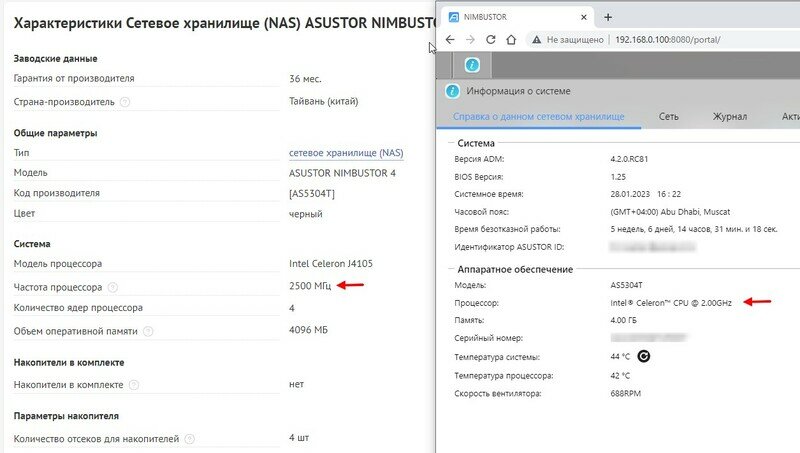Click the time zone '(GMT+04:00) Abu Dhabi, Muscat'

(670, 212)
